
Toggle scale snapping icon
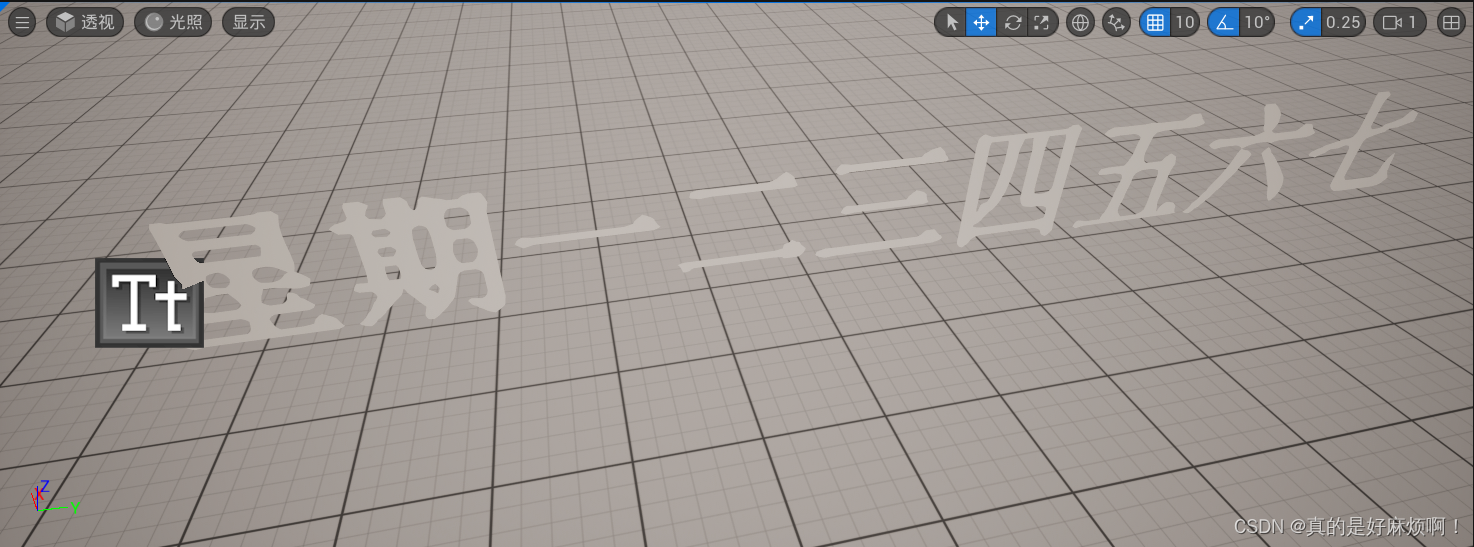click(1306, 22)
